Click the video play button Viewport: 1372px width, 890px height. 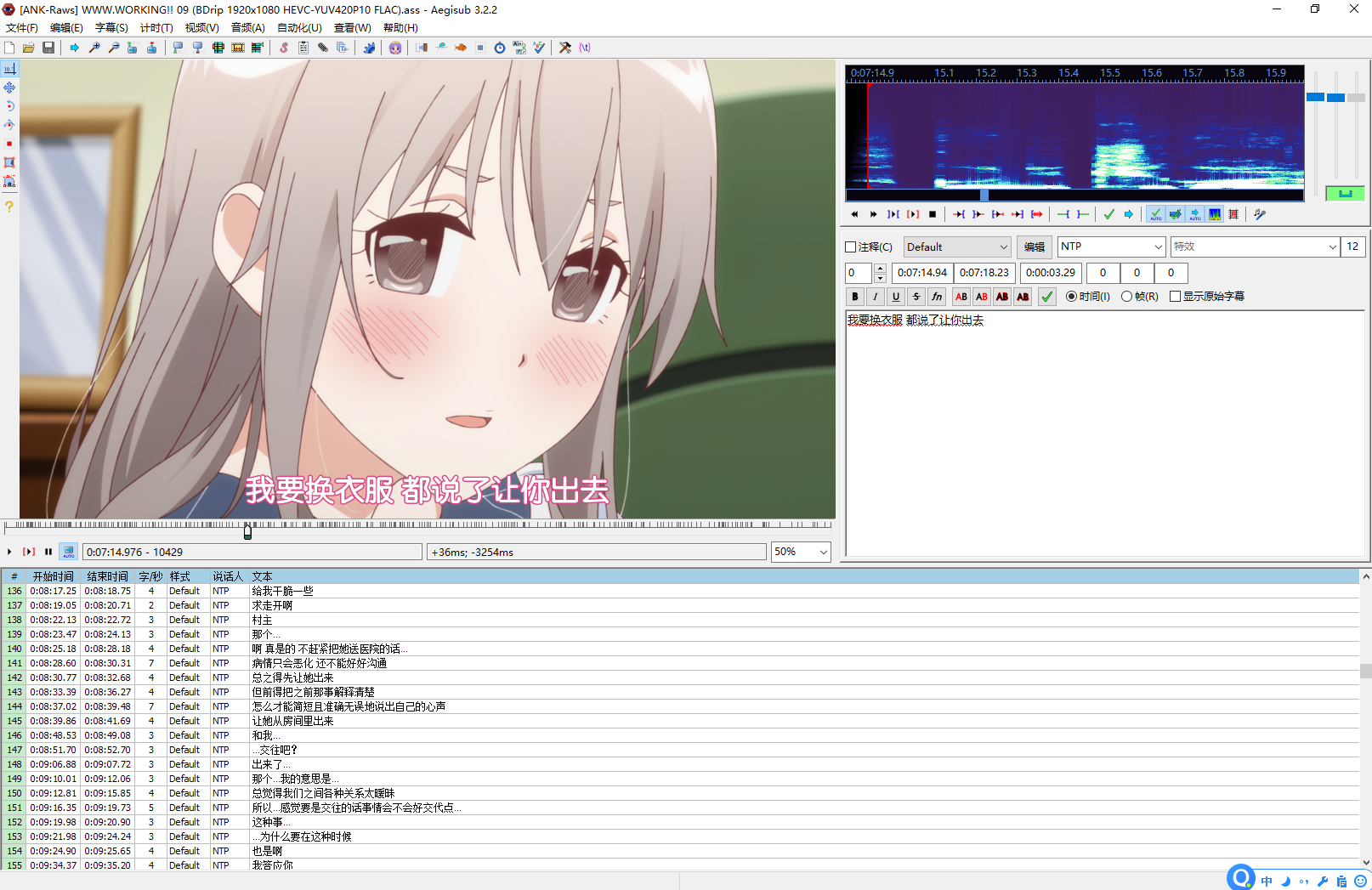9,552
